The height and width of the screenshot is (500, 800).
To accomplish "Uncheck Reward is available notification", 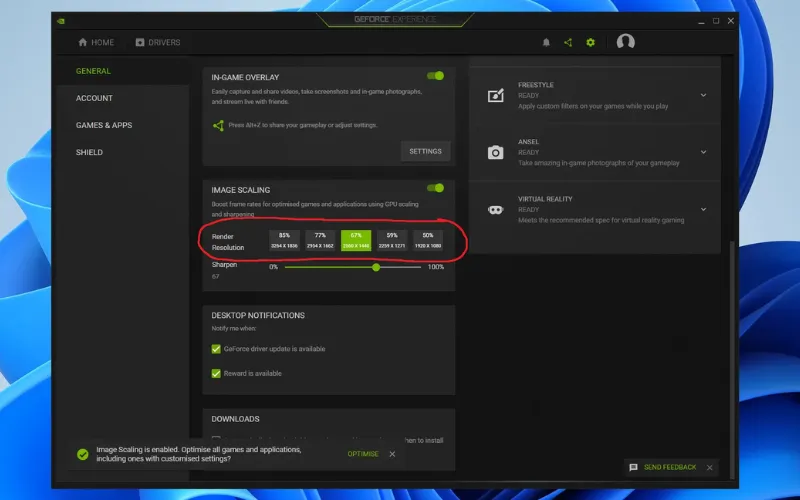I will click(216, 373).
